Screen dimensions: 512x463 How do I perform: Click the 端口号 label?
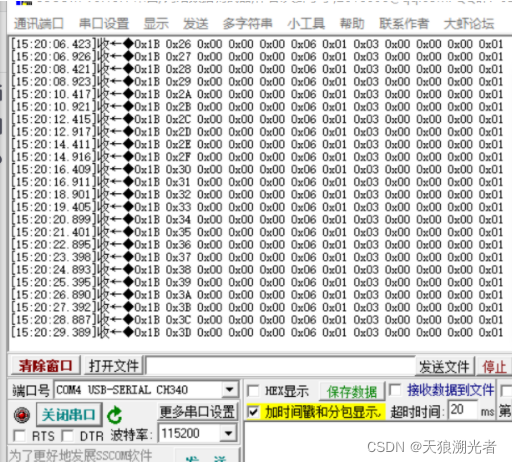pyautogui.click(x=31, y=390)
